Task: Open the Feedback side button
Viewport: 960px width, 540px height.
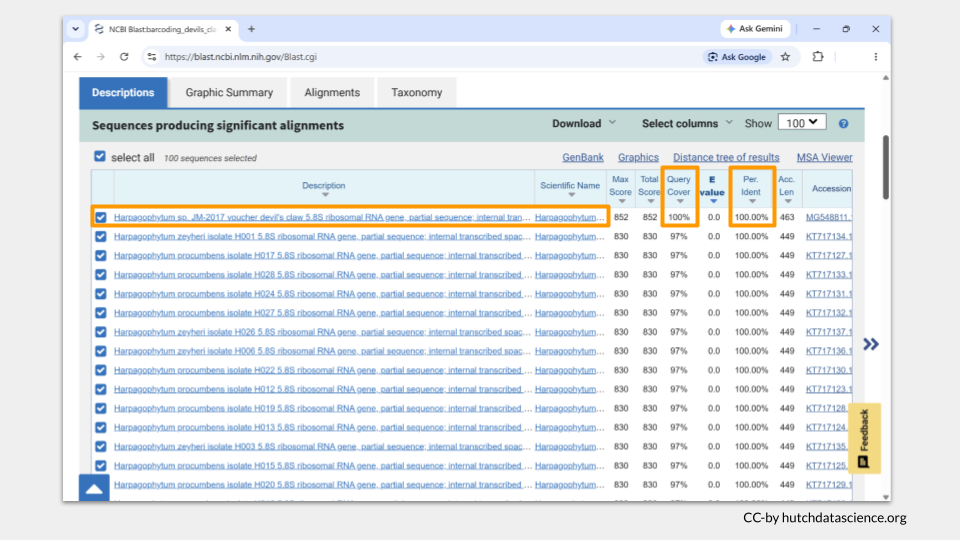Action: click(x=864, y=438)
